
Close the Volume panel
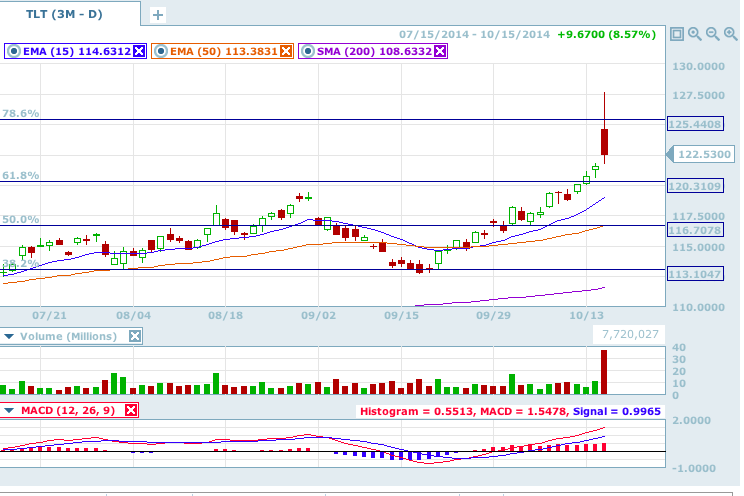[135, 337]
